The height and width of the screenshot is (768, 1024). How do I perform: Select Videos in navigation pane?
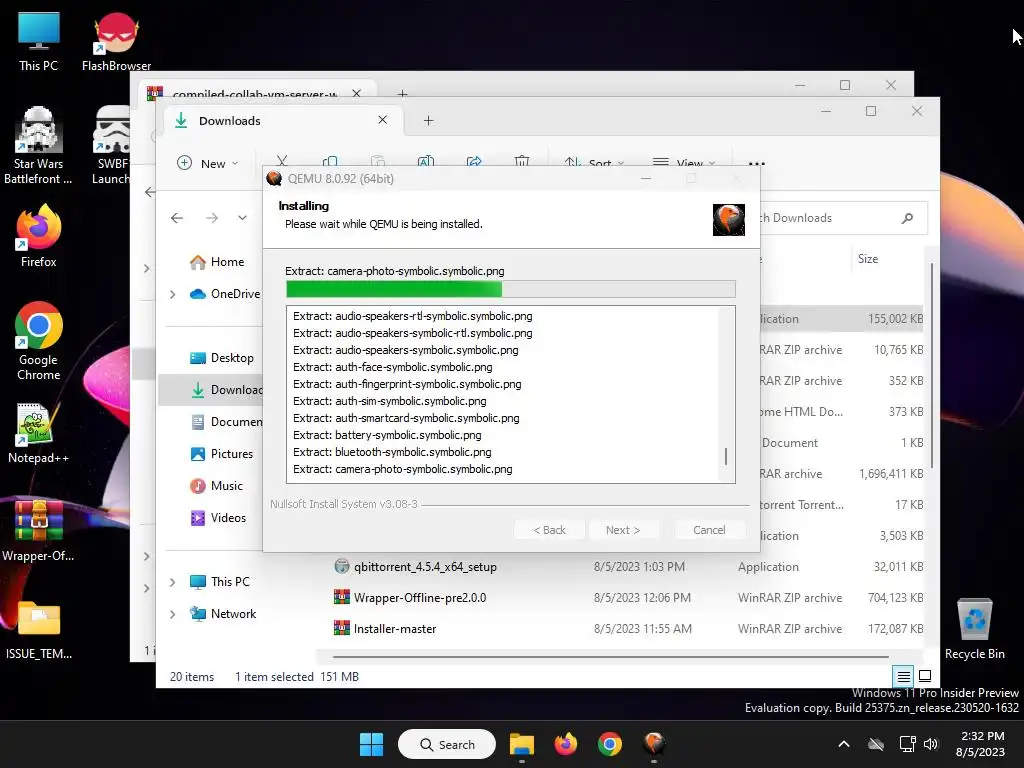pos(219,518)
